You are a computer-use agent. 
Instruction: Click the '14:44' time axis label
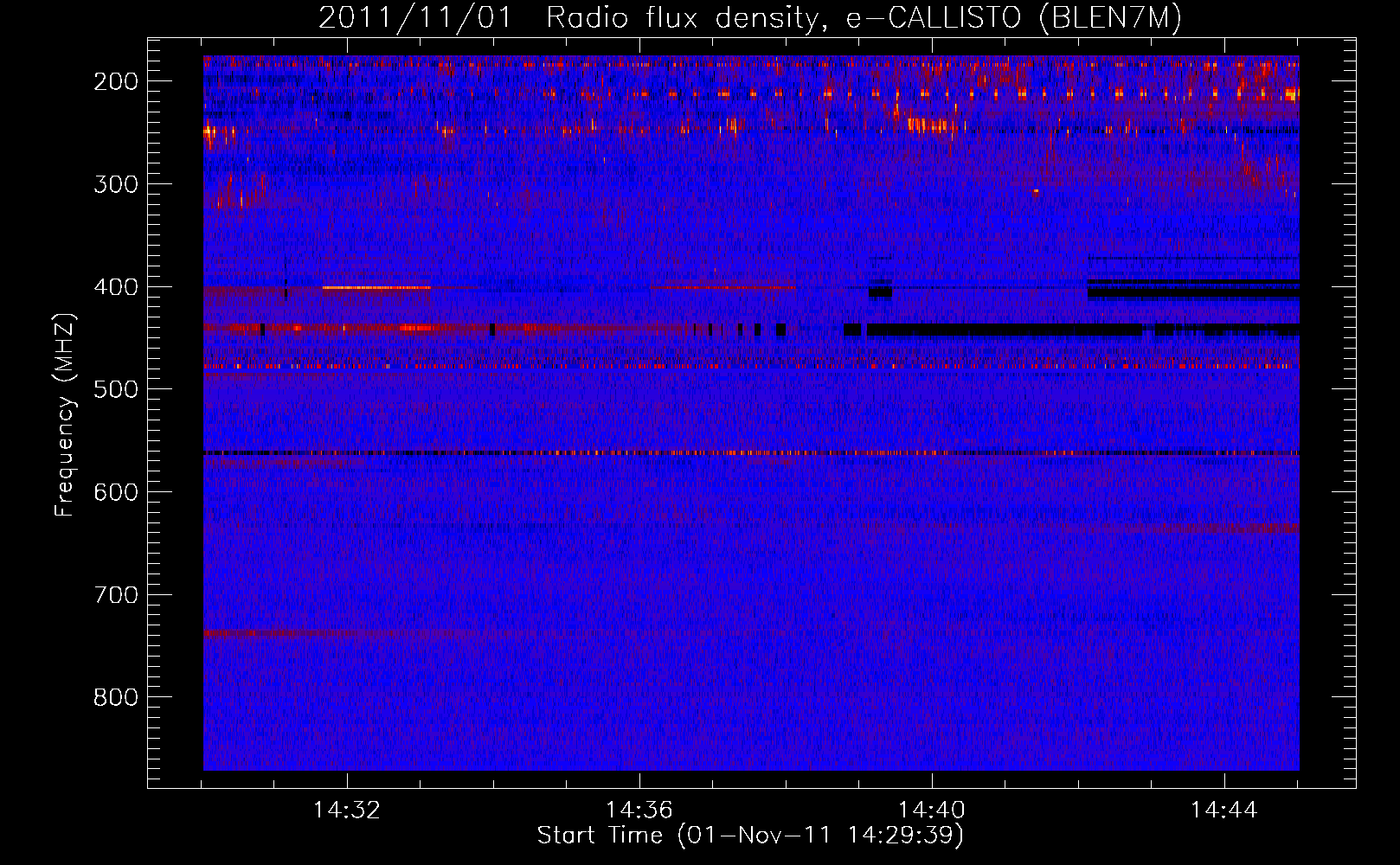pos(1224,811)
